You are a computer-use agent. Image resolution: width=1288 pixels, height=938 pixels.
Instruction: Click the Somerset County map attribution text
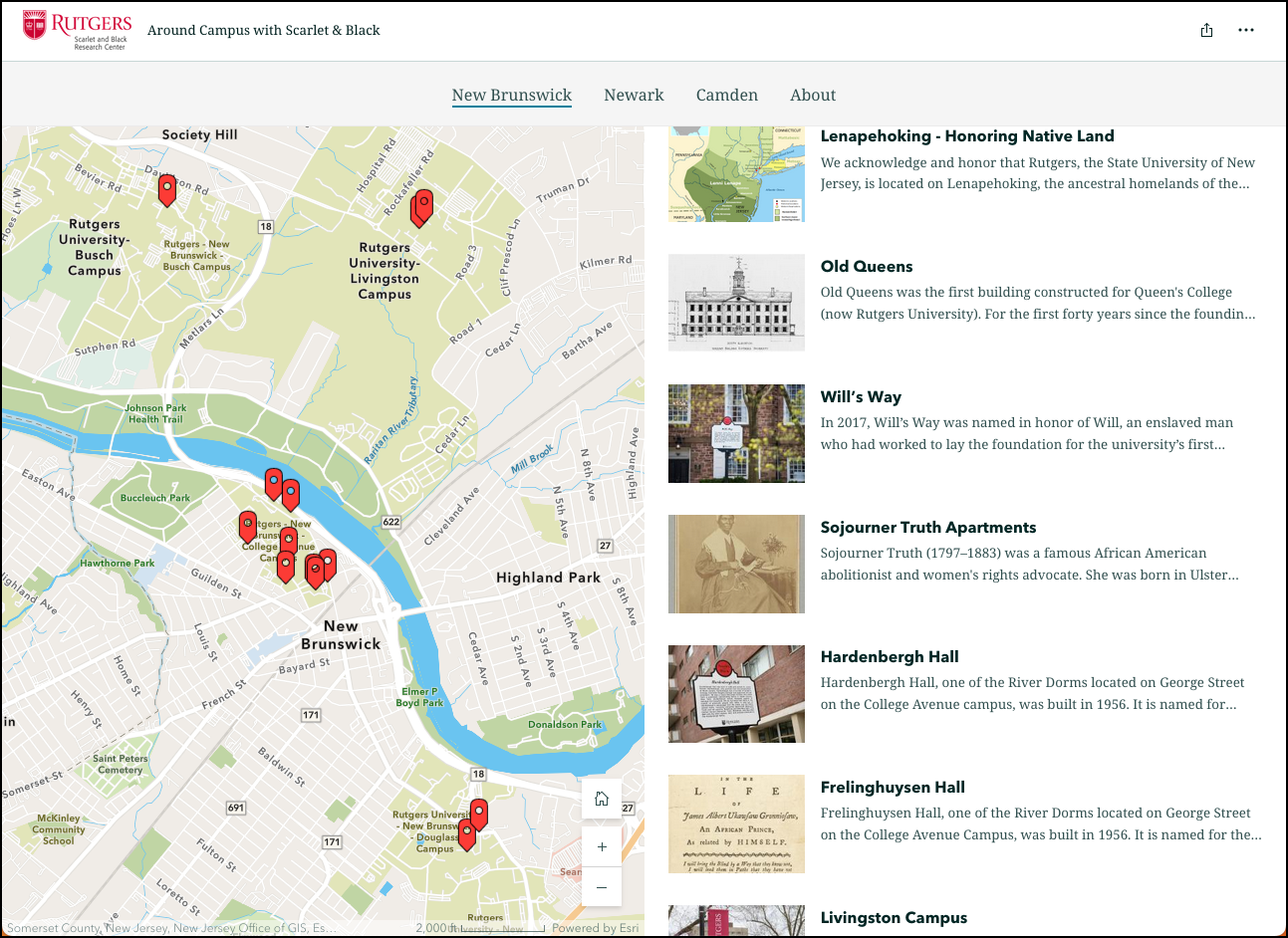[x=171, y=928]
